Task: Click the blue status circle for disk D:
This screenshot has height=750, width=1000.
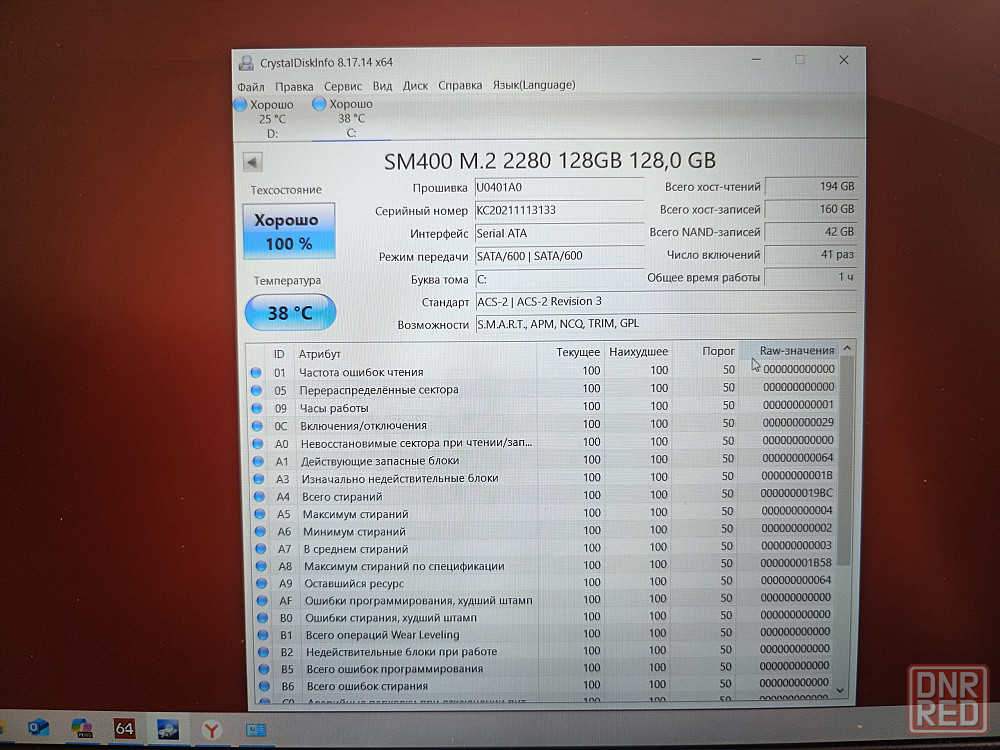Action: (240, 105)
